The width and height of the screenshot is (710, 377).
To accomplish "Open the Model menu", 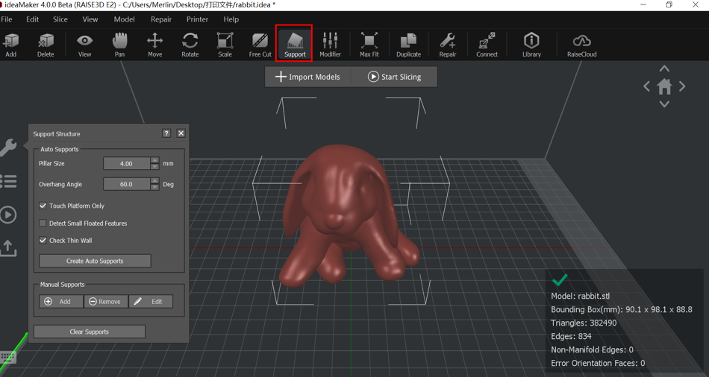I will tap(124, 19).
